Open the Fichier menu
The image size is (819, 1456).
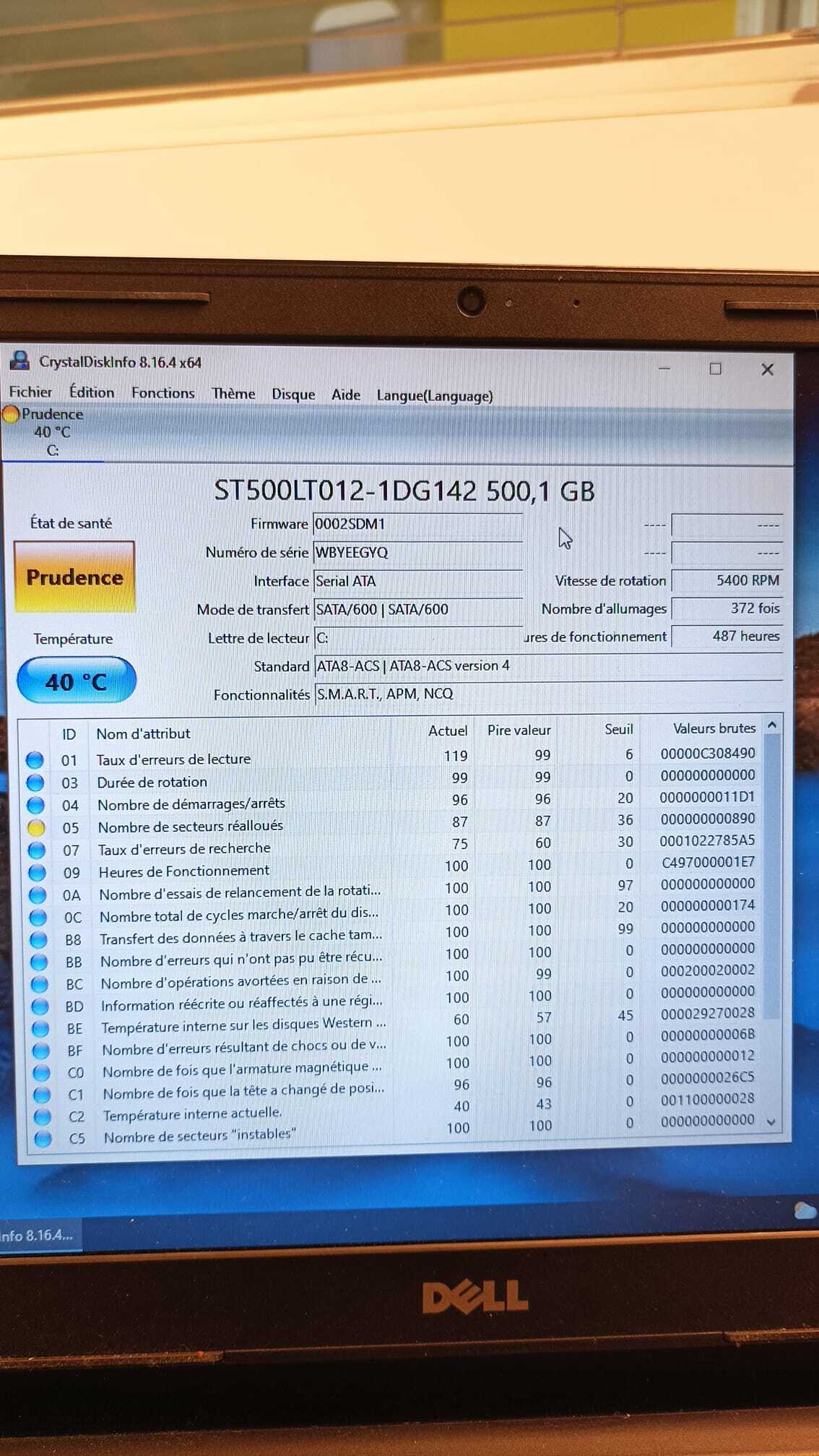pyautogui.click(x=30, y=392)
